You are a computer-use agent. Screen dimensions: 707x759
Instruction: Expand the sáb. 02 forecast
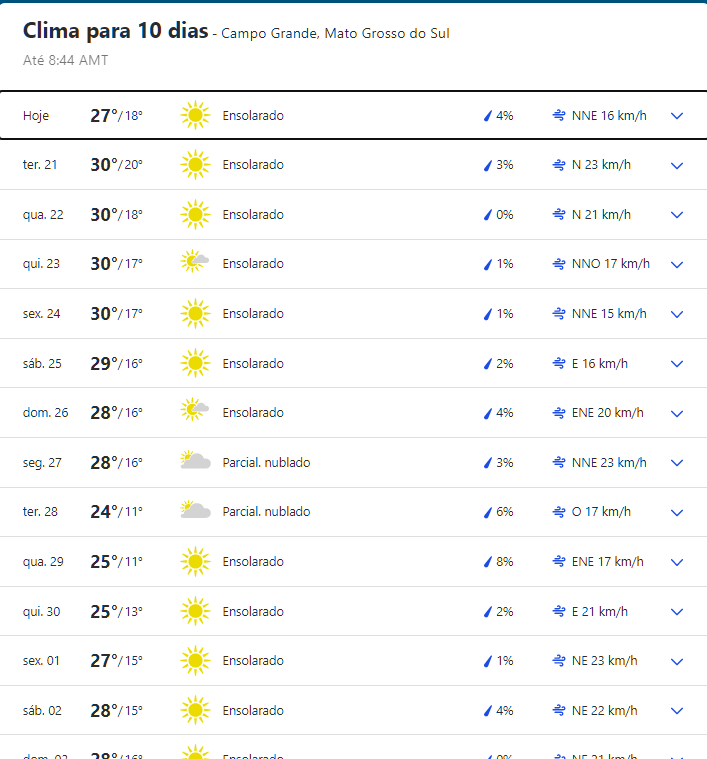point(677,711)
